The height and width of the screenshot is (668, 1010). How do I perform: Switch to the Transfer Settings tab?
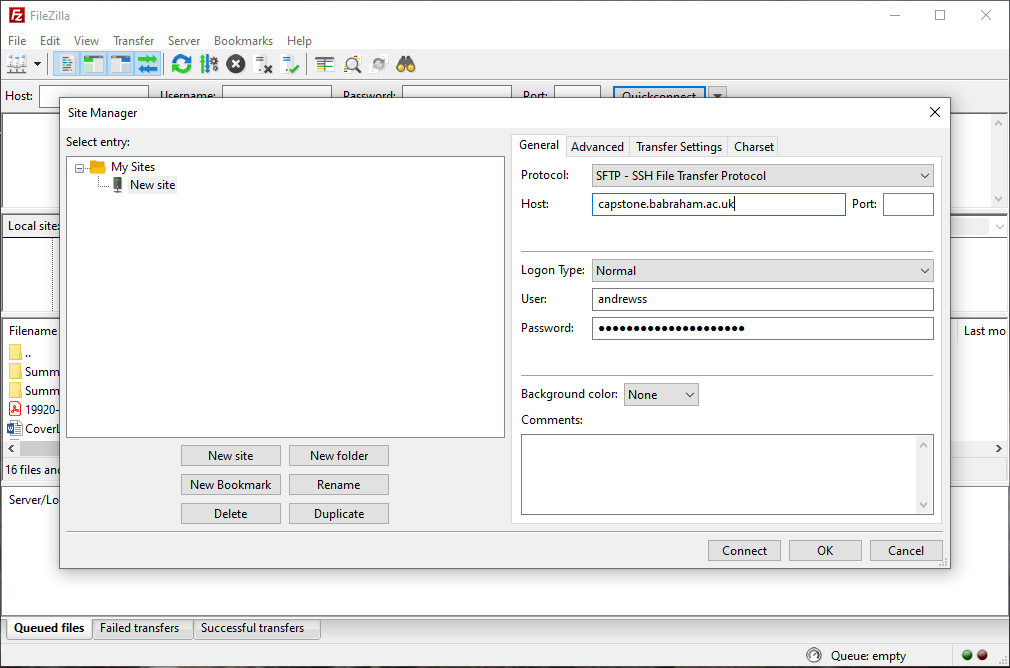click(678, 146)
